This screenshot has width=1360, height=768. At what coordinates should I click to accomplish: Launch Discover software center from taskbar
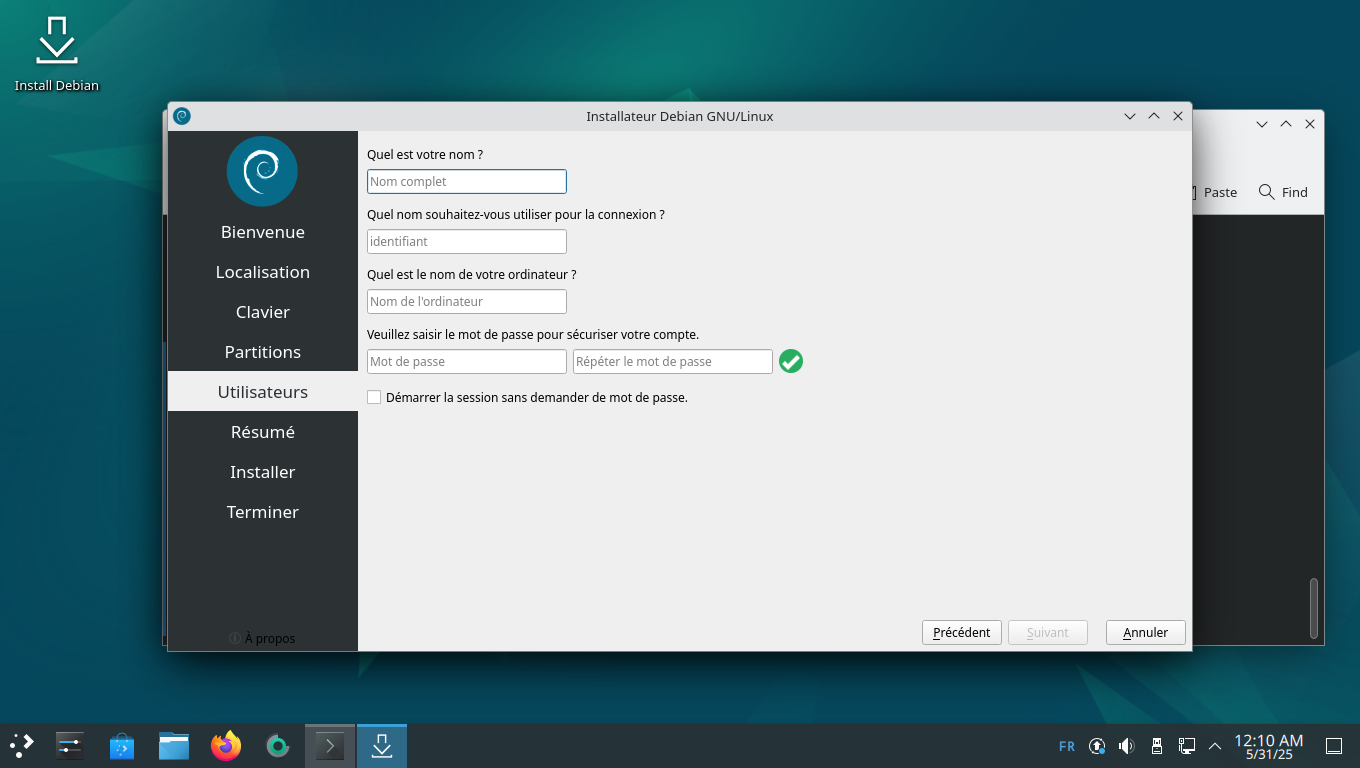pyautogui.click(x=122, y=745)
